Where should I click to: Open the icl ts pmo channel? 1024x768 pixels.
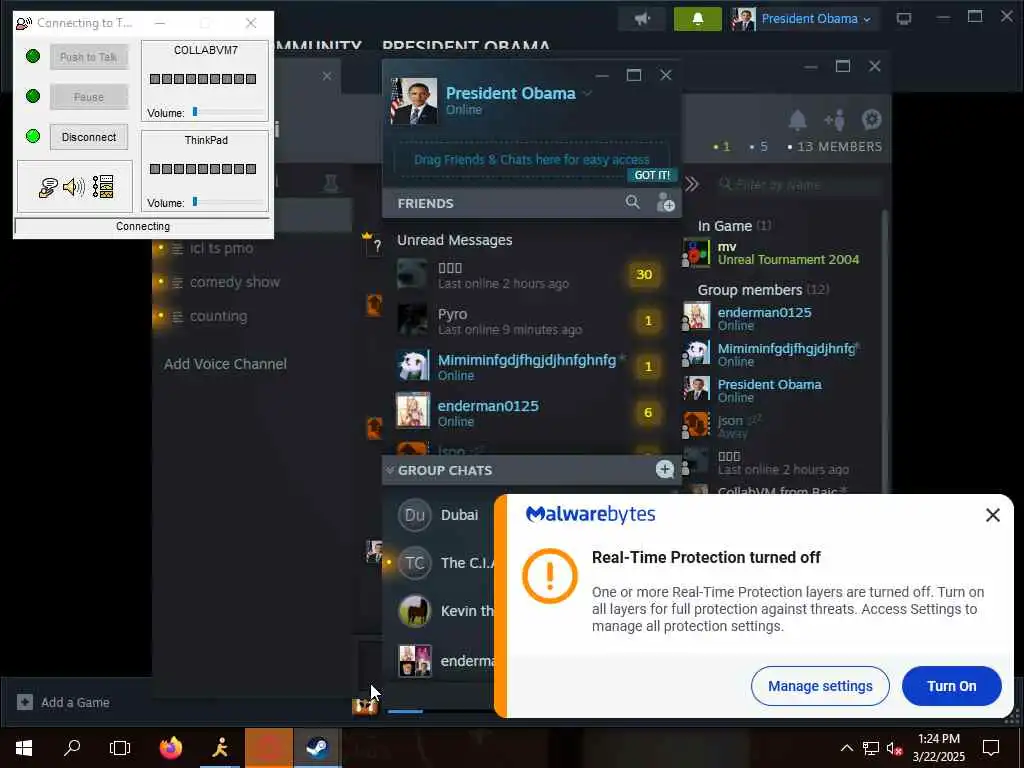click(x=221, y=248)
